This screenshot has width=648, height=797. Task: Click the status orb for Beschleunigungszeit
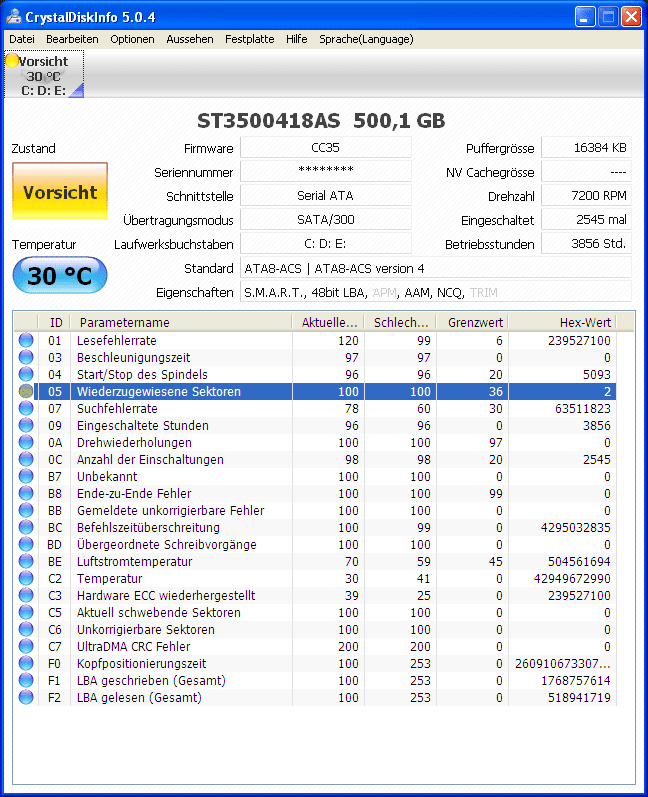(x=26, y=357)
